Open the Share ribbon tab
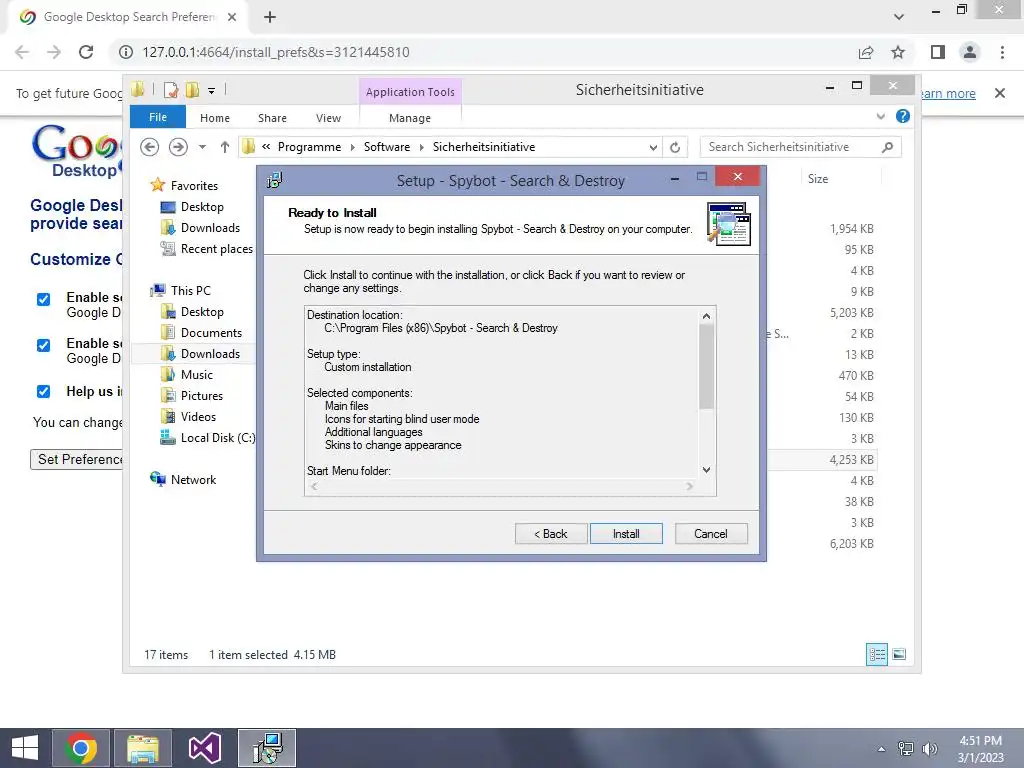Image resolution: width=1024 pixels, height=768 pixels. (272, 118)
